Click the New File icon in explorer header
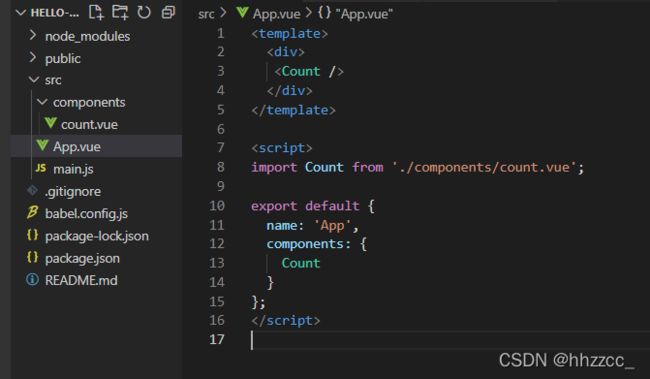This screenshot has width=650, height=379. [x=96, y=12]
